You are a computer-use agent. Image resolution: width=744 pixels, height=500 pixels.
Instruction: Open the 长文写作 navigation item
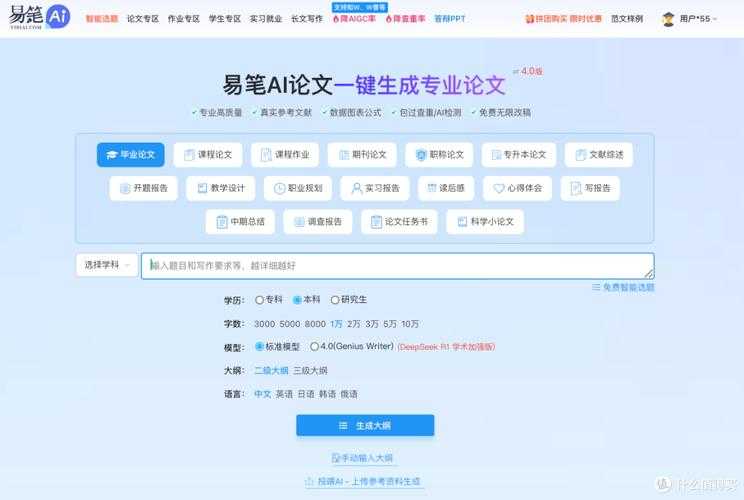[307, 19]
